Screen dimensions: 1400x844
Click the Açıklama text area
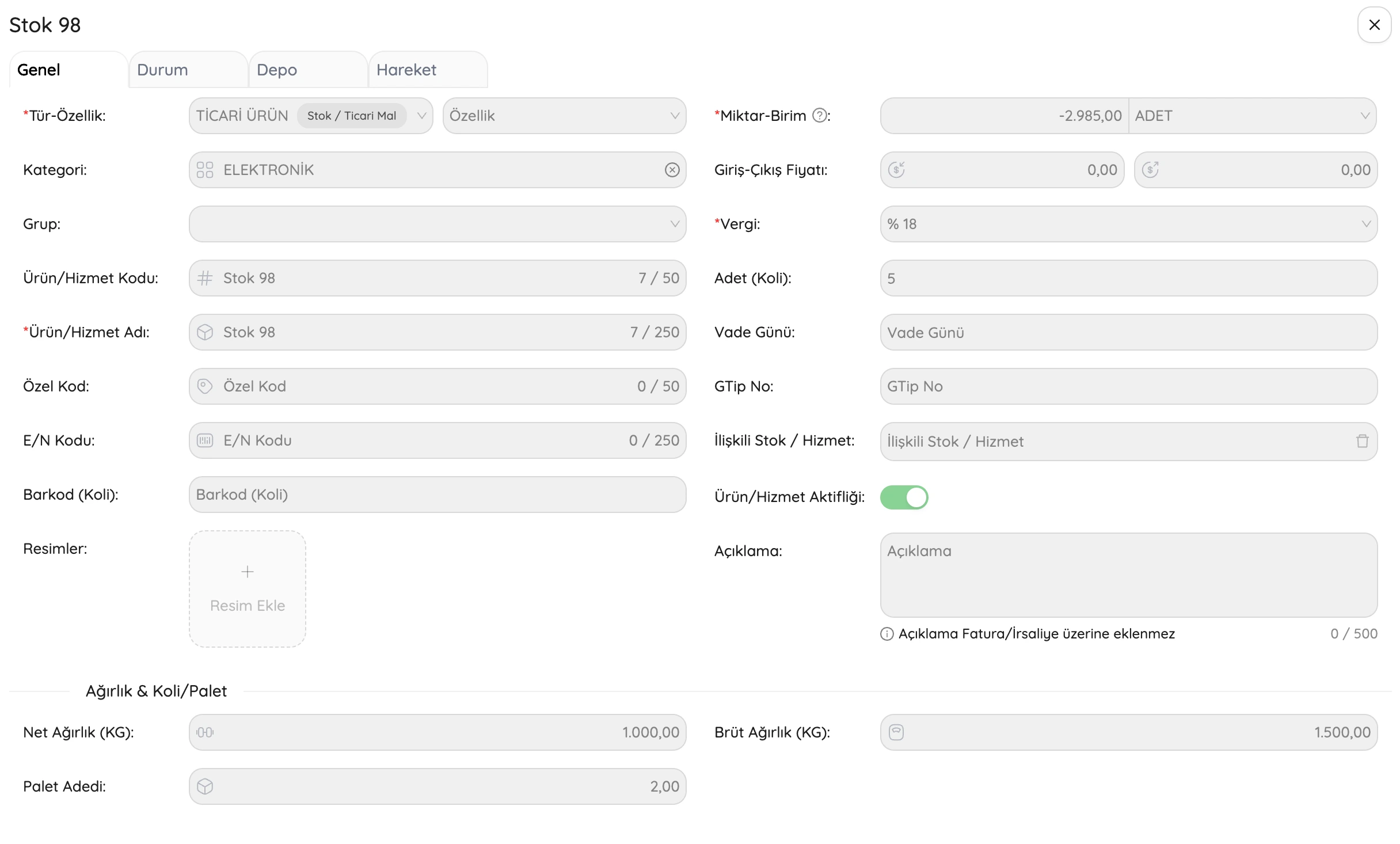(1129, 575)
